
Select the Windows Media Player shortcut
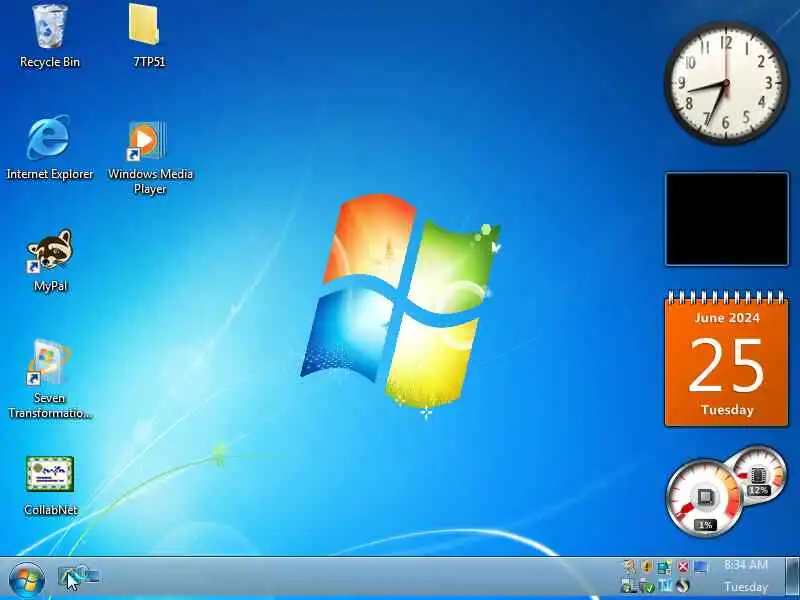pyautogui.click(x=149, y=158)
